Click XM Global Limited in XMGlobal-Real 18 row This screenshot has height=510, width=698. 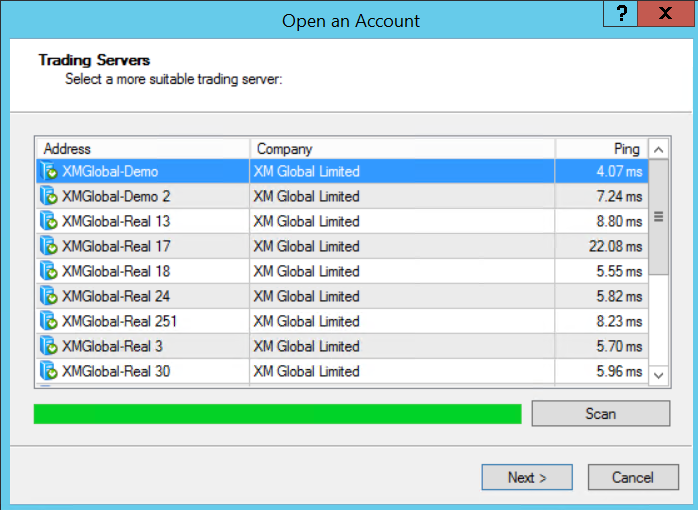[x=307, y=271]
